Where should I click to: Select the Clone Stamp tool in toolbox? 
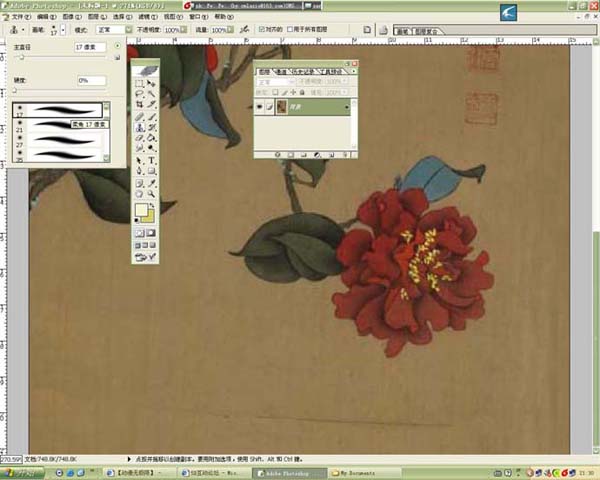pyautogui.click(x=139, y=127)
